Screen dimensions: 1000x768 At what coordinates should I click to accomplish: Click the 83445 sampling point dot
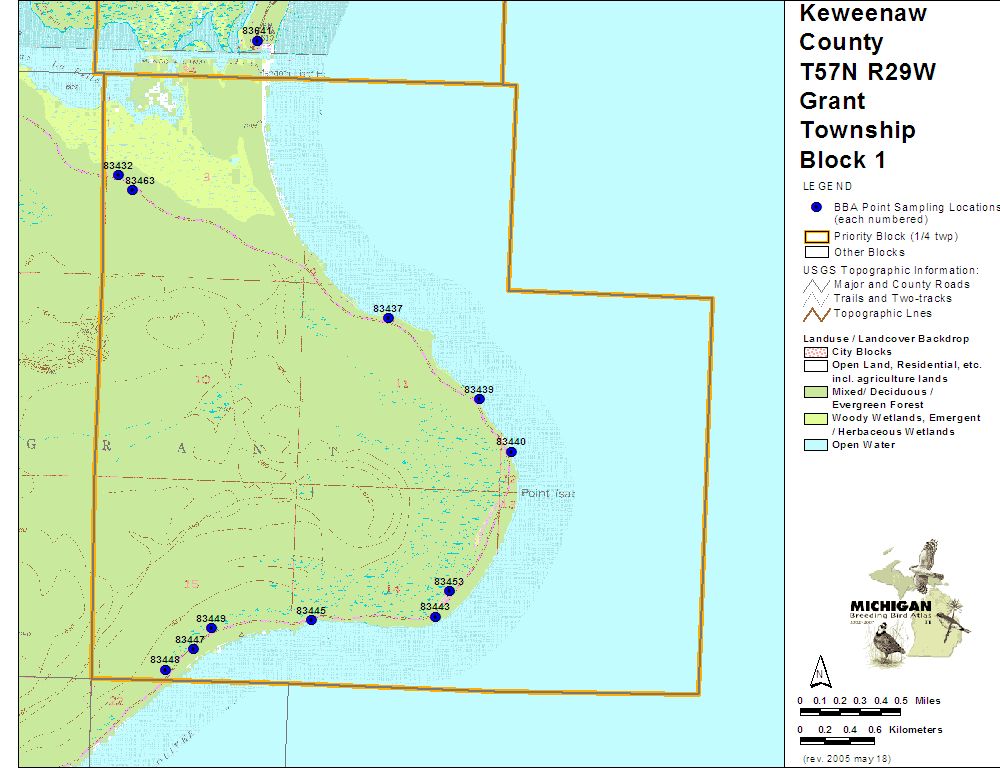click(x=311, y=620)
